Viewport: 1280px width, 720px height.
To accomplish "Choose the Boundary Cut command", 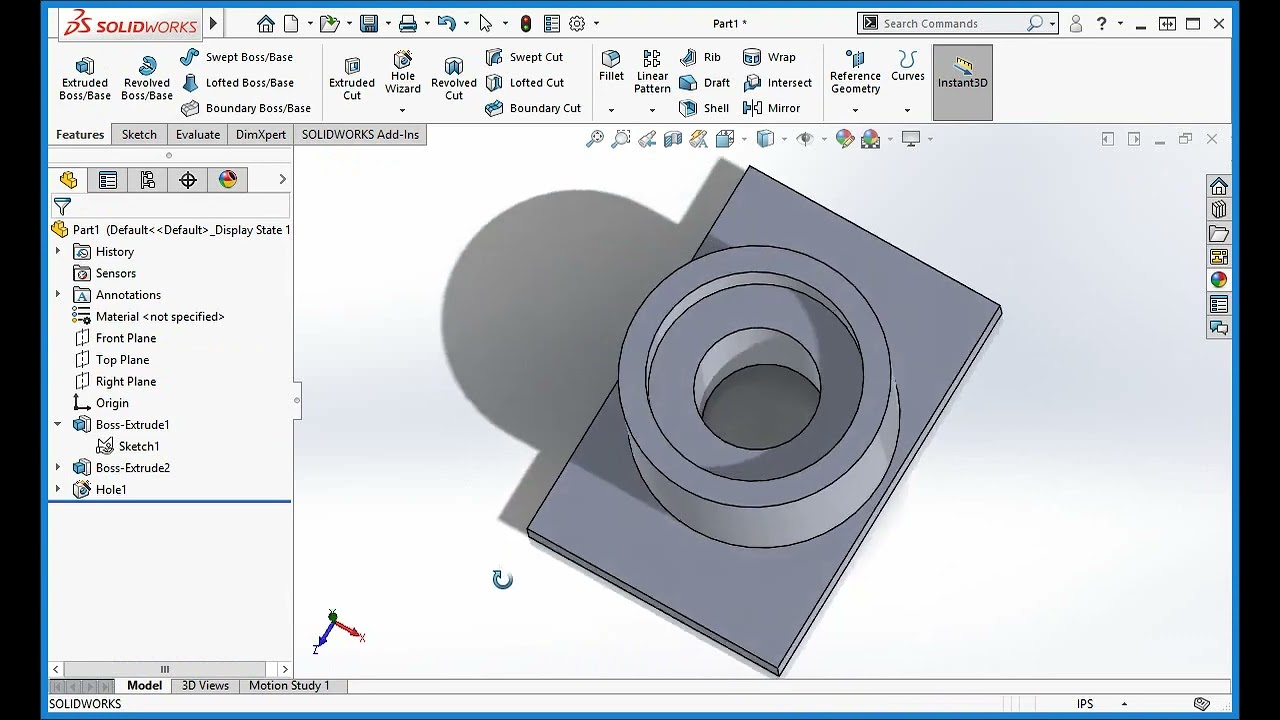I will [533, 108].
